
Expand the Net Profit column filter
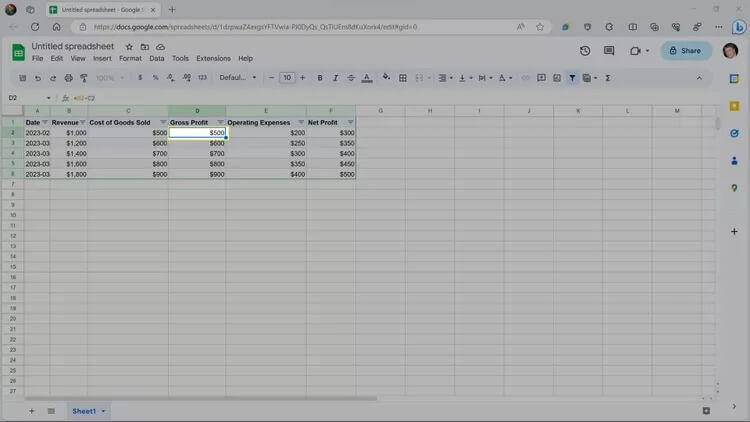coord(349,122)
